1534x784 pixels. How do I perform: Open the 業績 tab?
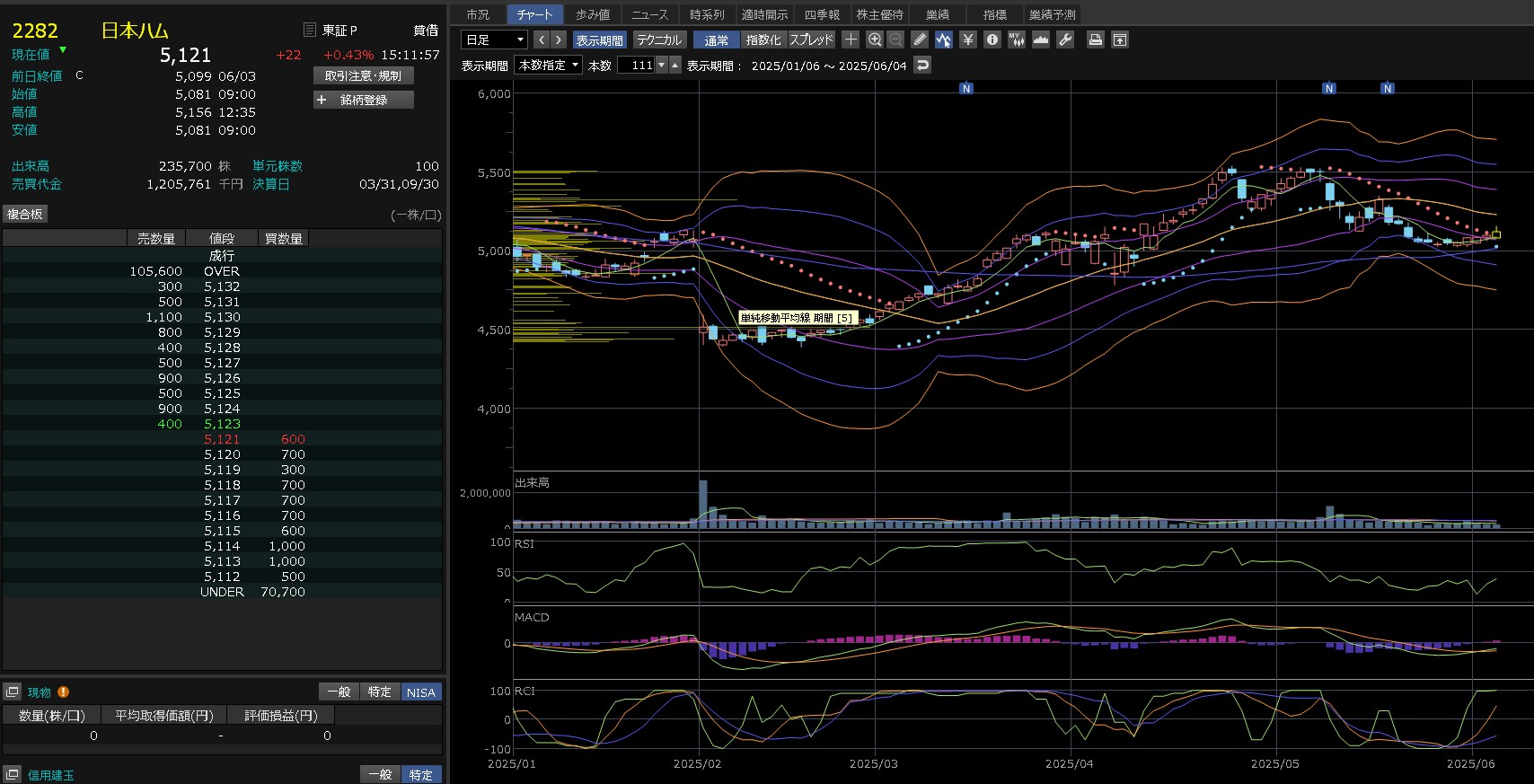point(938,14)
